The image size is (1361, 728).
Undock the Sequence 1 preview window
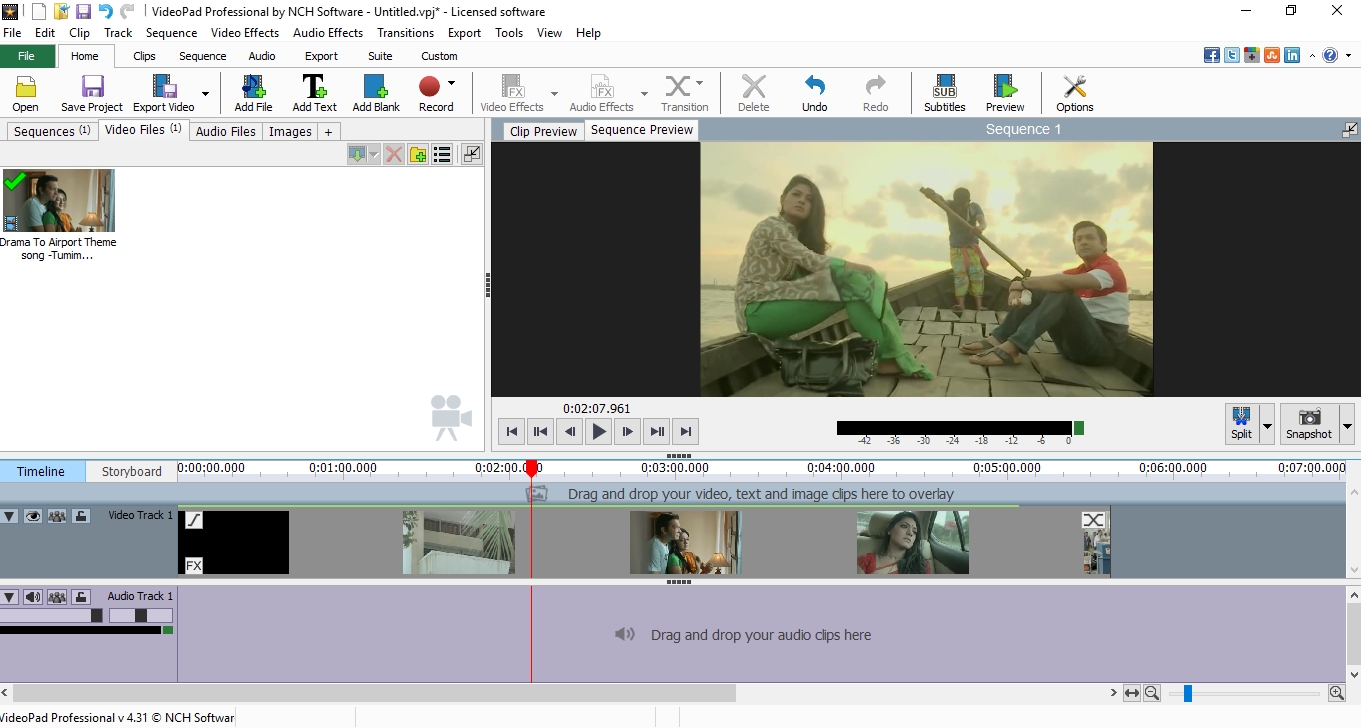click(1350, 129)
